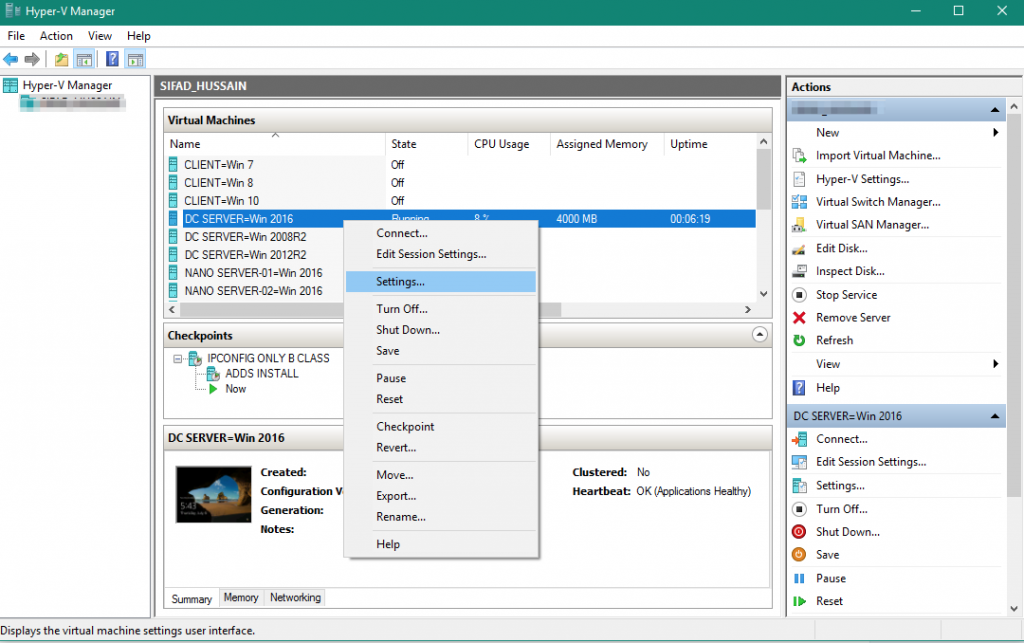The image size is (1024, 643).
Task: Click Virtual SAN Manager icon
Action: pos(799,225)
